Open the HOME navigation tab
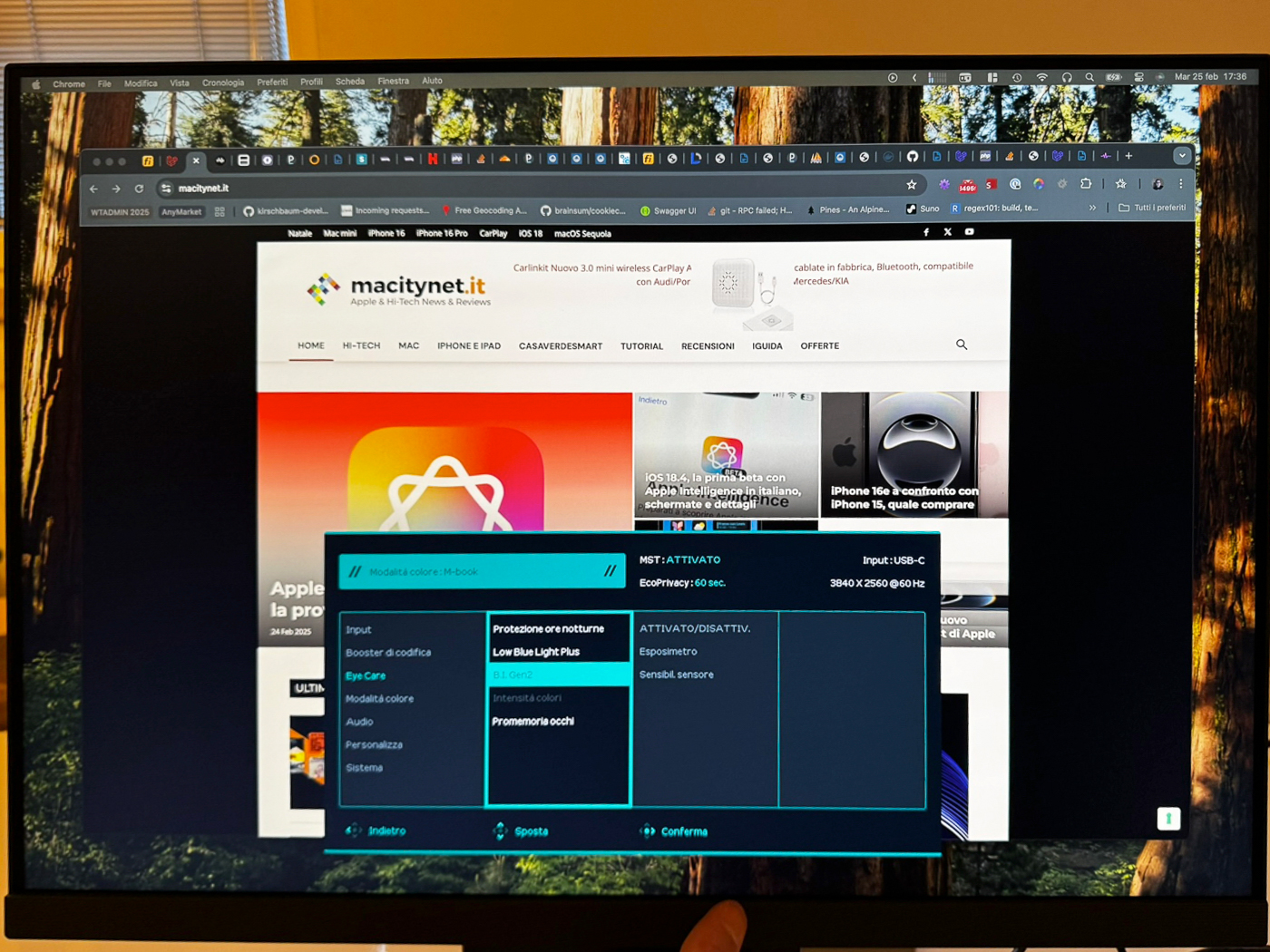Image resolution: width=1270 pixels, height=952 pixels. (311, 345)
